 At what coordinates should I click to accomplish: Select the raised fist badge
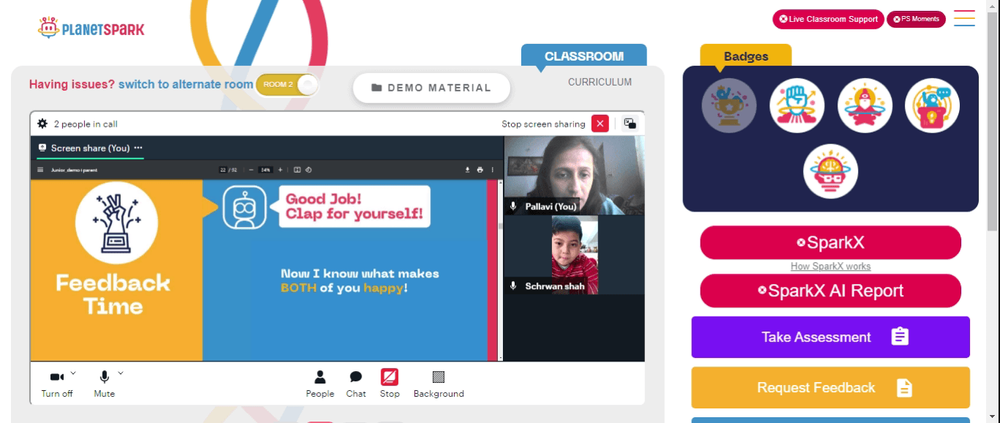click(x=797, y=105)
